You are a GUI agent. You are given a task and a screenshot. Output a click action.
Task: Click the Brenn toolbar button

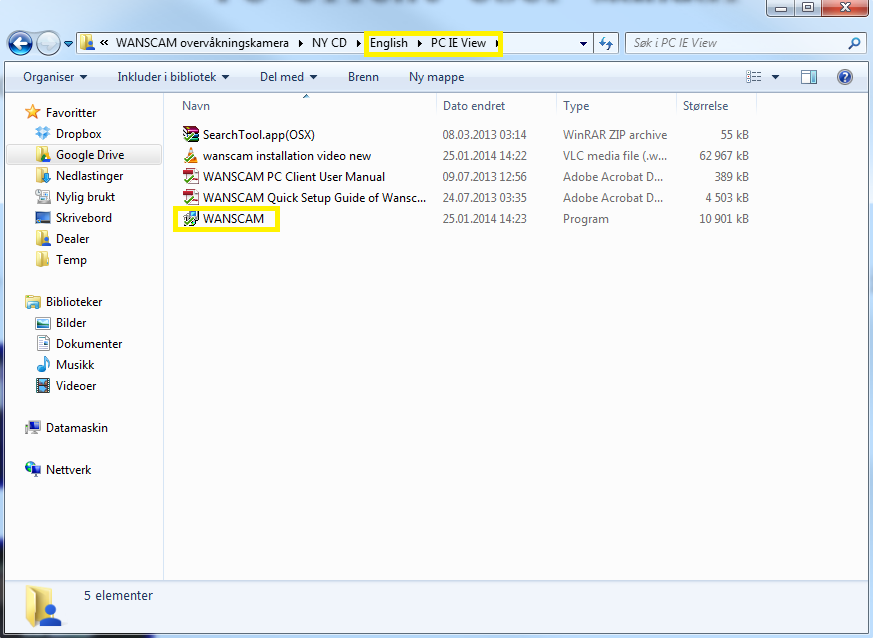(x=363, y=77)
